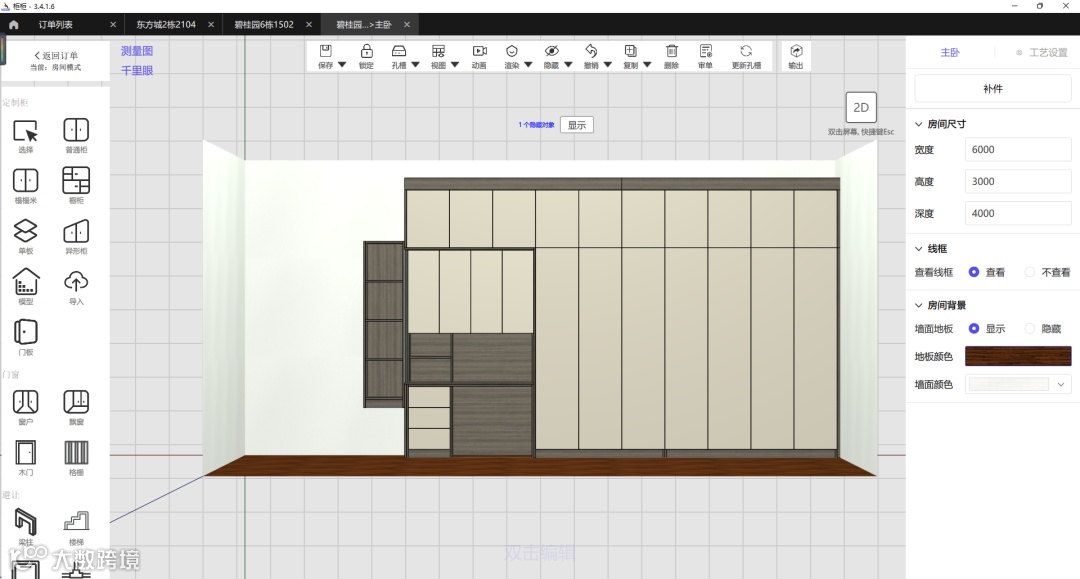Select the 单板 single board tool
1080x579 pixels.
[x=26, y=232]
